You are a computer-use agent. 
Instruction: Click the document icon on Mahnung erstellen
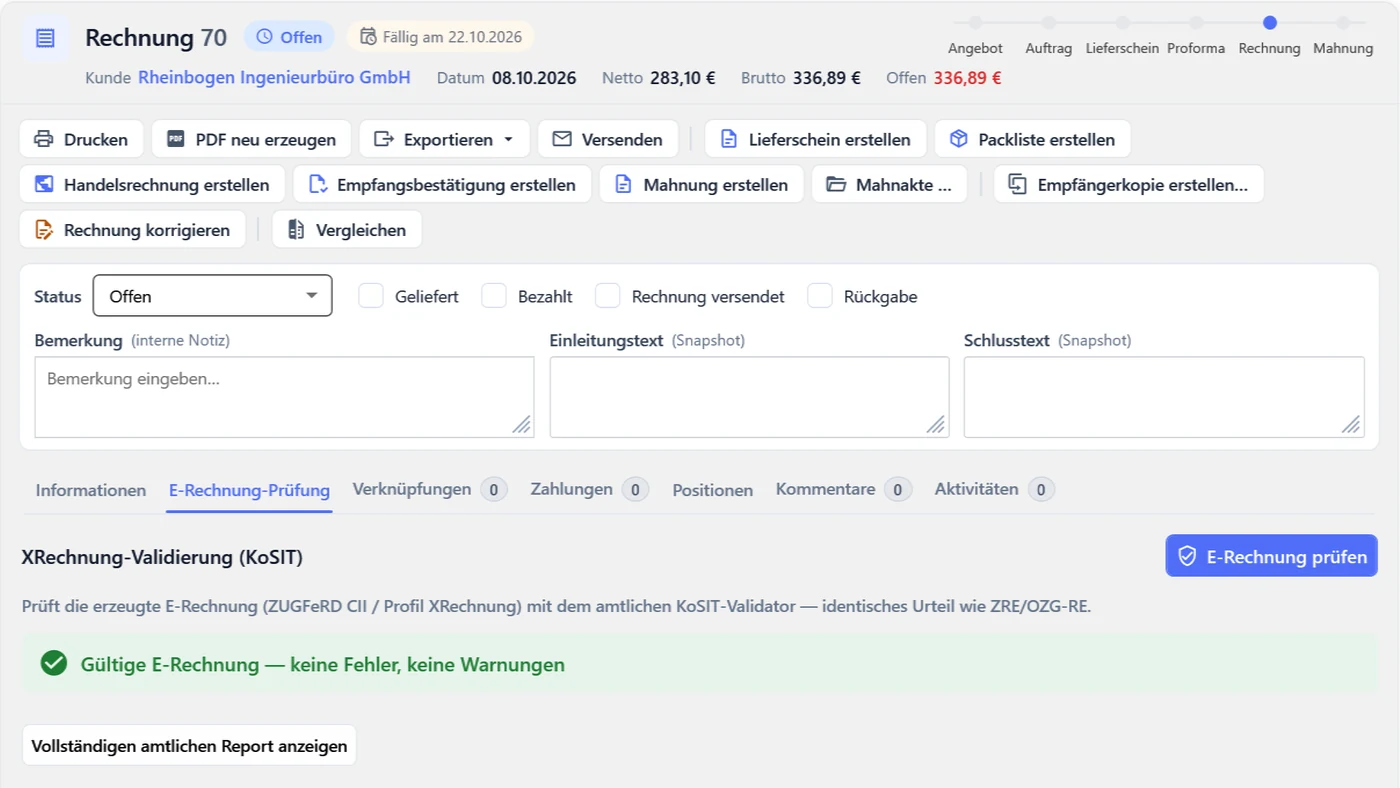(624, 184)
